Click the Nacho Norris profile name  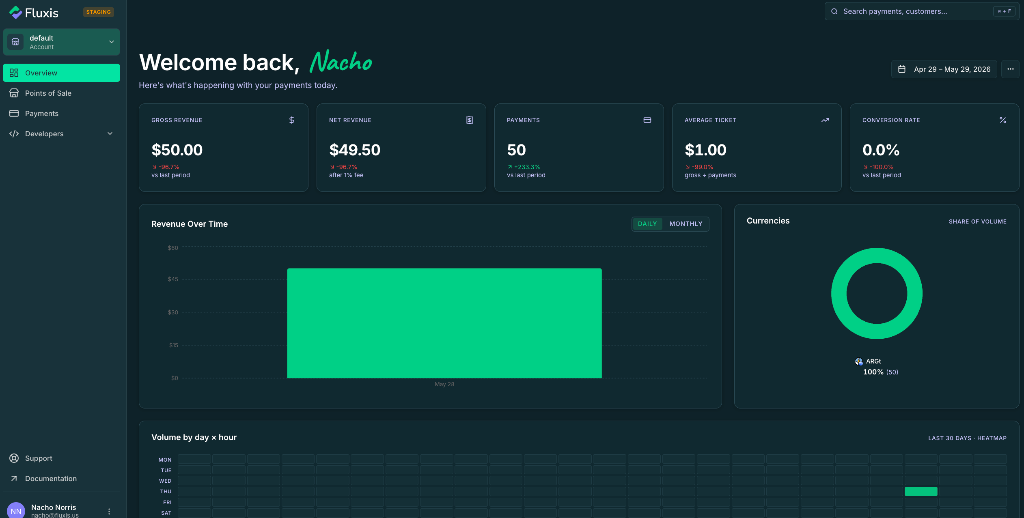pos(54,508)
